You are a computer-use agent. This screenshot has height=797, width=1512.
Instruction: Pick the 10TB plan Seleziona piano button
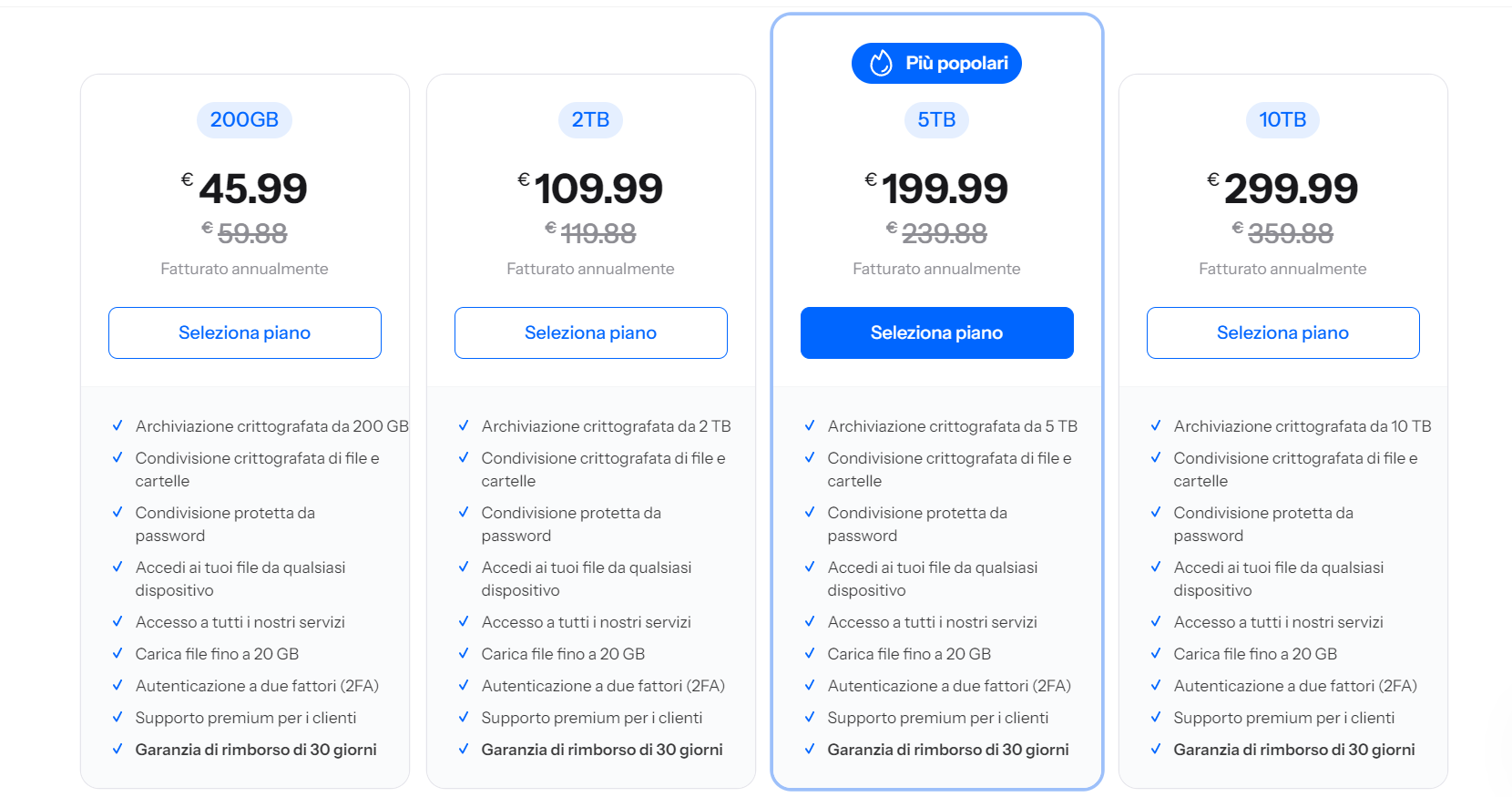point(1282,332)
